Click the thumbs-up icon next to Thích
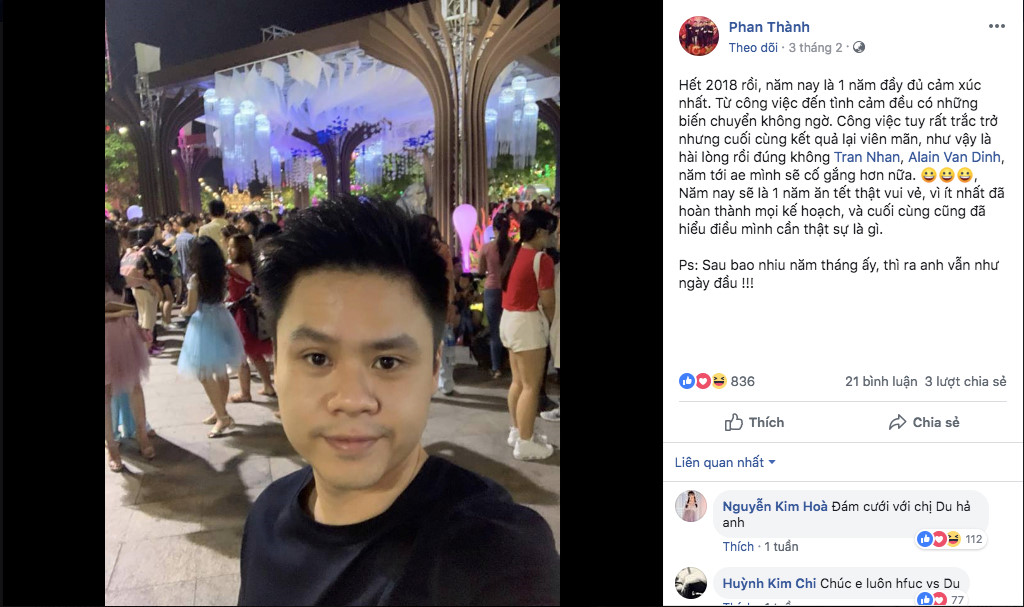 point(733,422)
